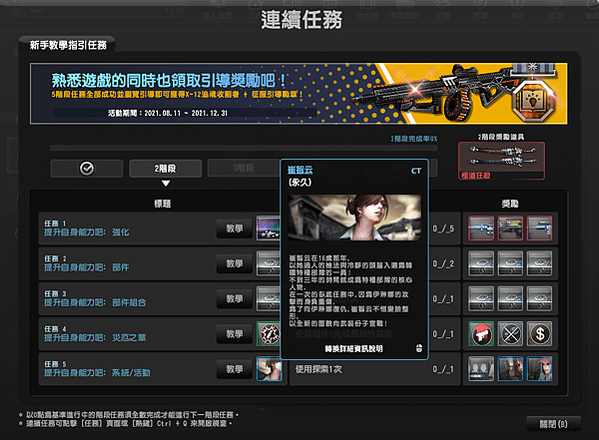The height and width of the screenshot is (440, 599).
Task: Click the 任務 4 title 提升自身能力吧: 災厄之章
Action: [x=95, y=338]
